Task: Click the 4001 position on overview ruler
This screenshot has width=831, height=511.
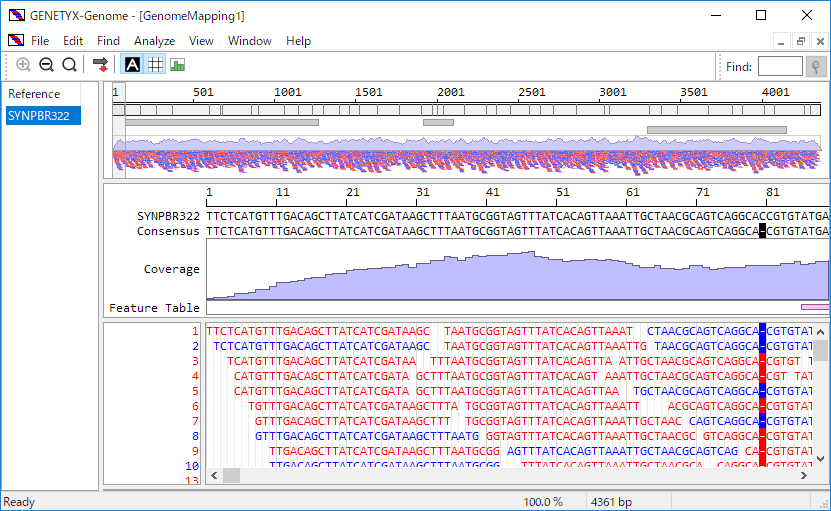Action: (x=775, y=92)
